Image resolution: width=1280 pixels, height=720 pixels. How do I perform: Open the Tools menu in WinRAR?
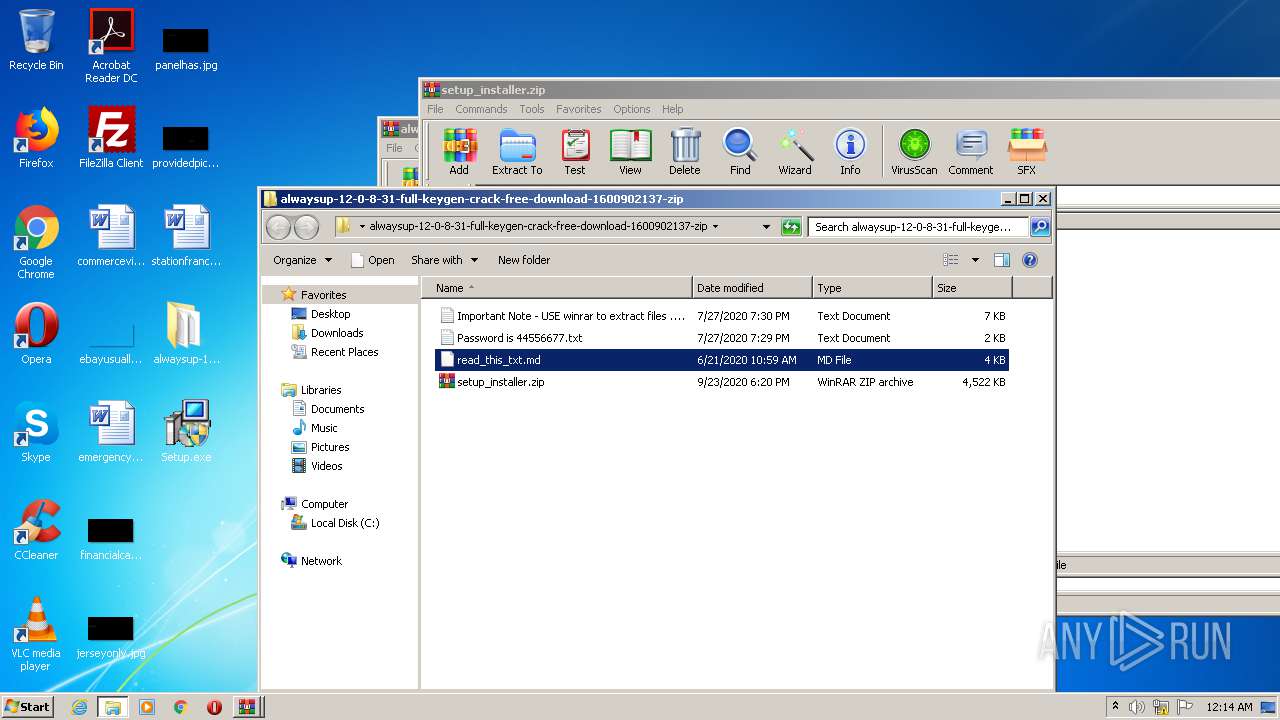click(x=532, y=109)
